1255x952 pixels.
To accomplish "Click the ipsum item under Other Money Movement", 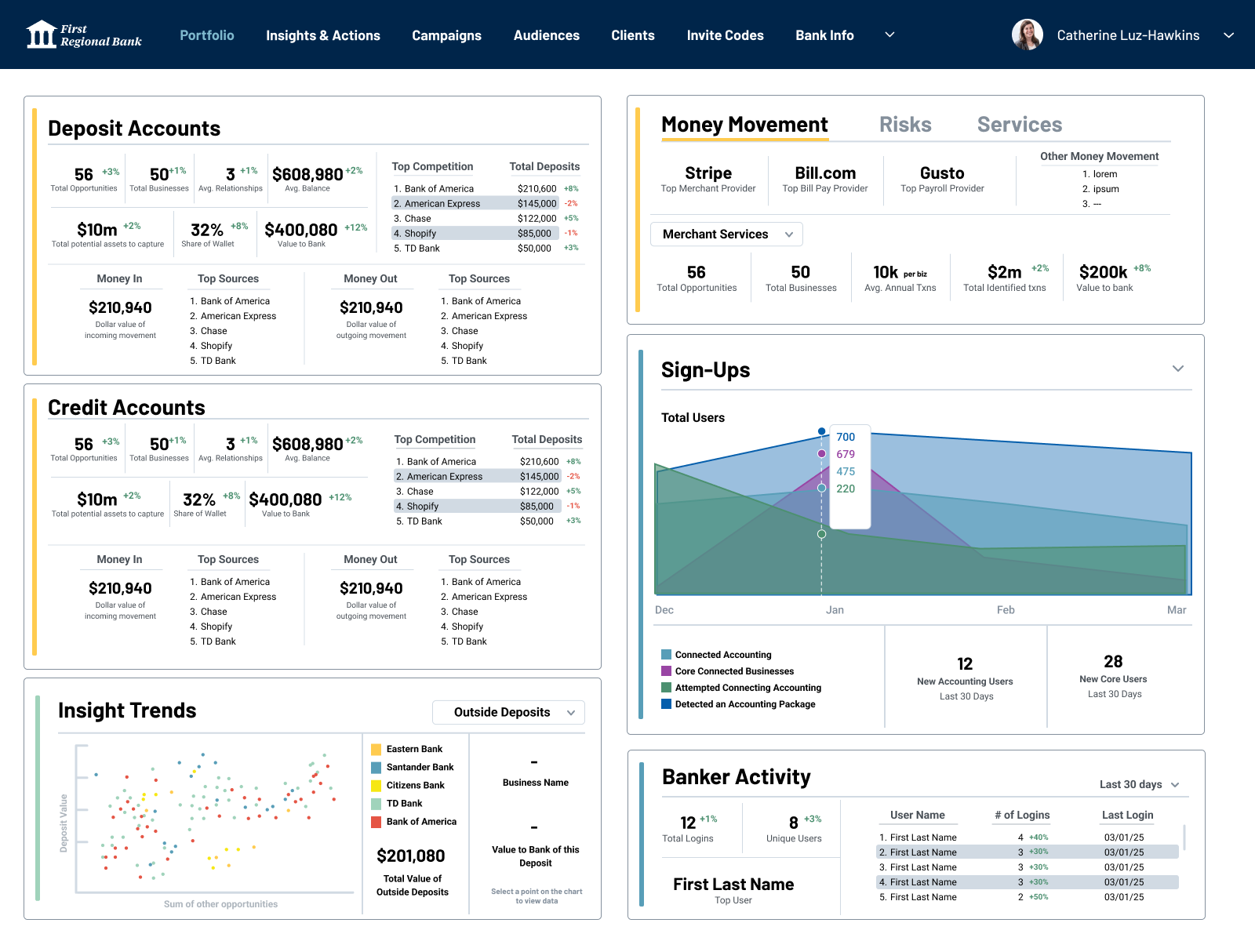I will click(1100, 189).
